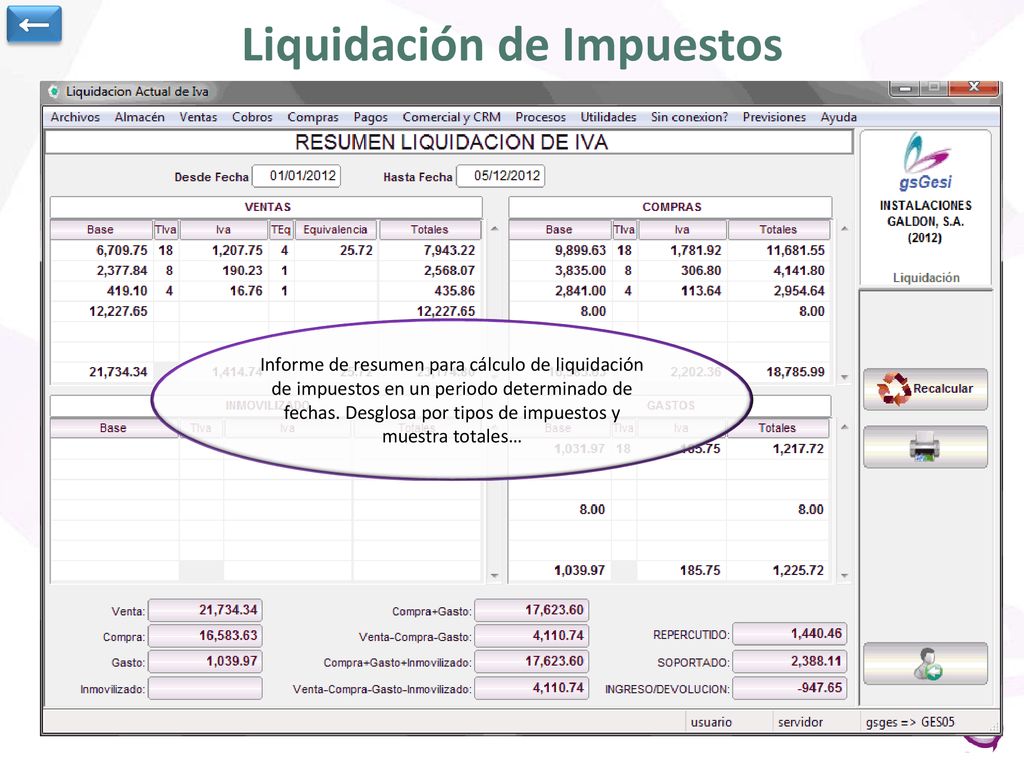Click the Inmovilizado scroll down arrow

[x=494, y=575]
